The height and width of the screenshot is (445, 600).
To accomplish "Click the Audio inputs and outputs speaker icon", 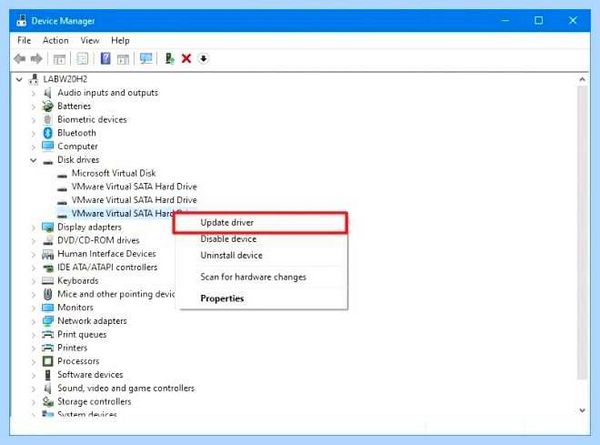I will pos(47,93).
